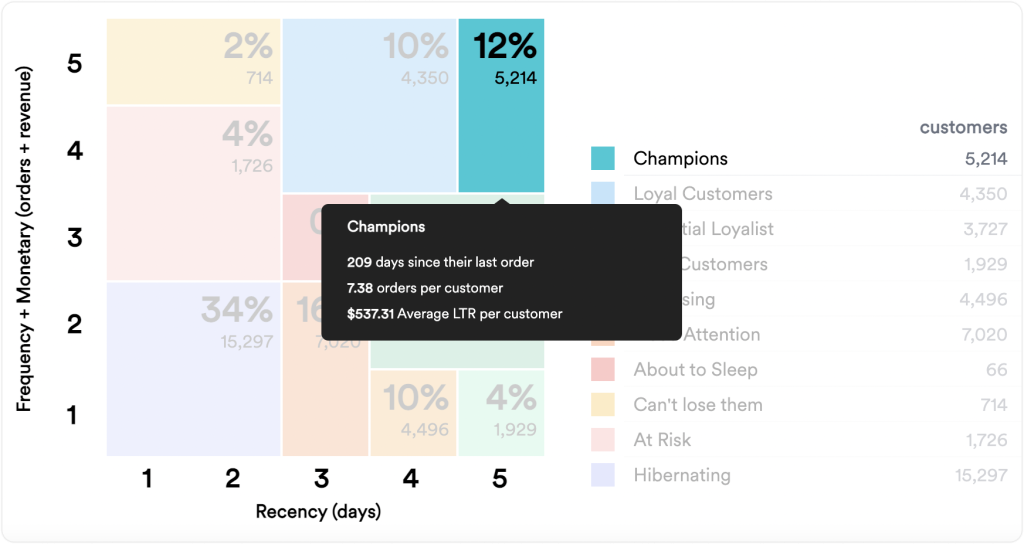Viewport: 1024px width, 544px height.
Task: Click the Champions legend label
Action: pos(680,159)
